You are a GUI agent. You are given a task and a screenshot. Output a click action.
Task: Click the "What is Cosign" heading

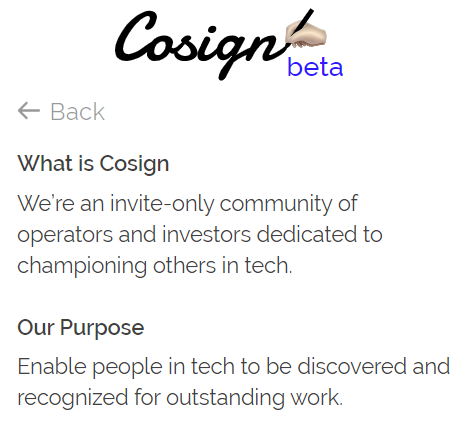[93, 164]
